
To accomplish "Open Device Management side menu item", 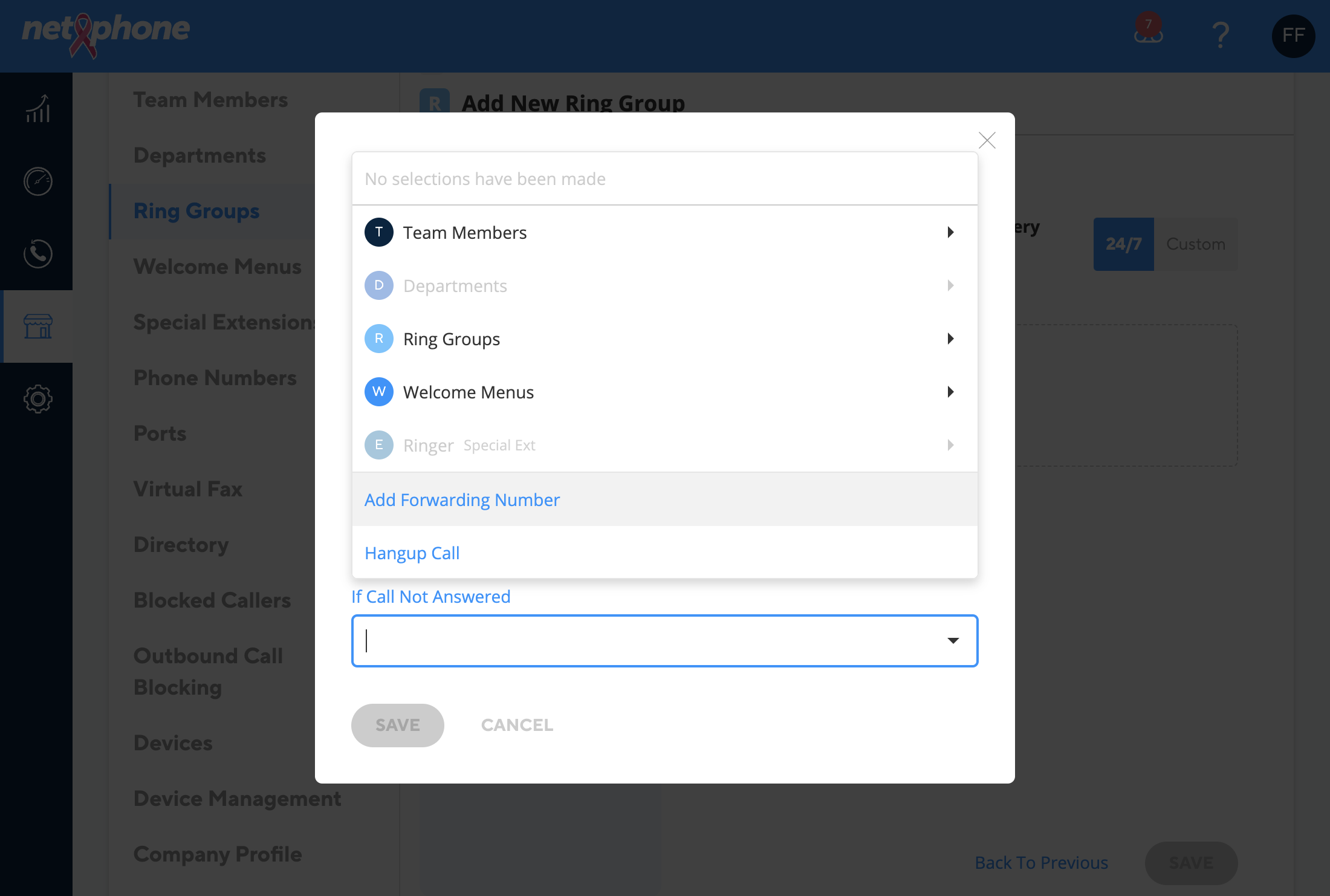I will [x=237, y=799].
